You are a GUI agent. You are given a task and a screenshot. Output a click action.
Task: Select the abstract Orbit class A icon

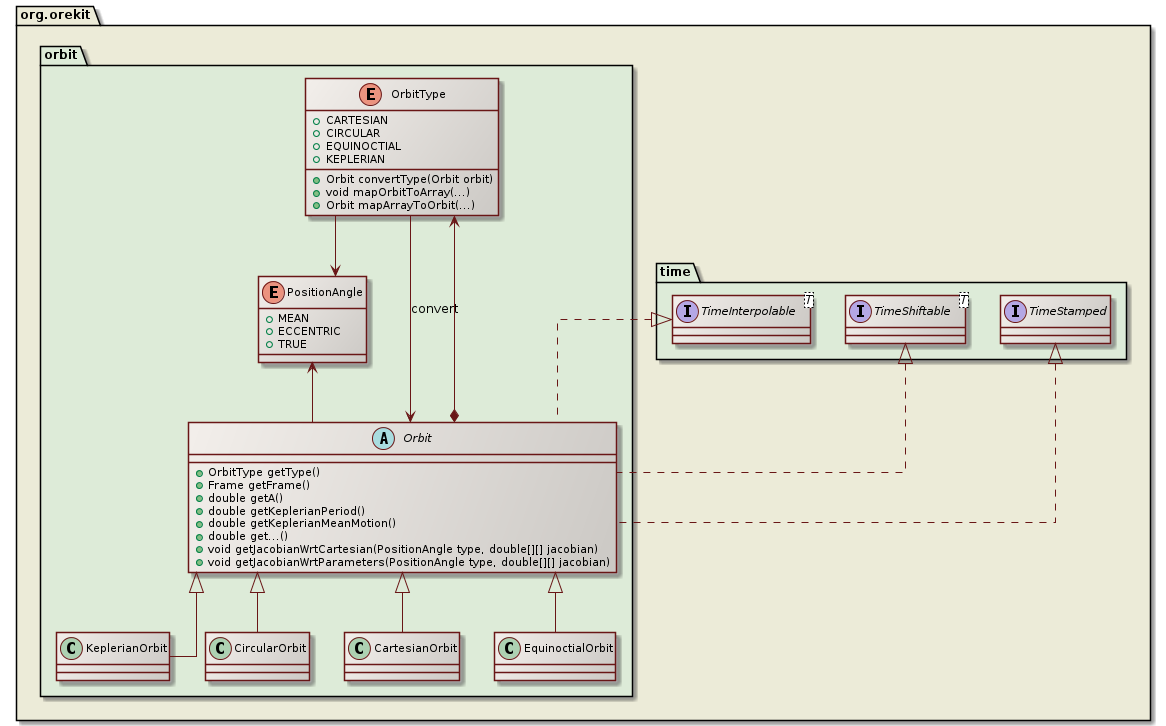point(382,438)
